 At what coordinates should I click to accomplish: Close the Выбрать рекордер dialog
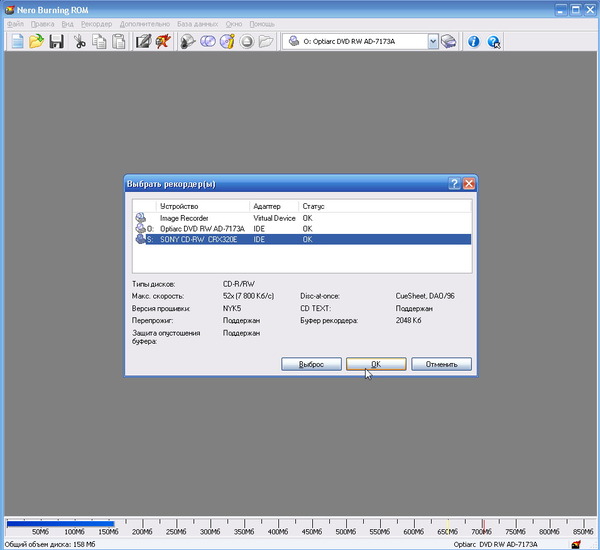469,184
